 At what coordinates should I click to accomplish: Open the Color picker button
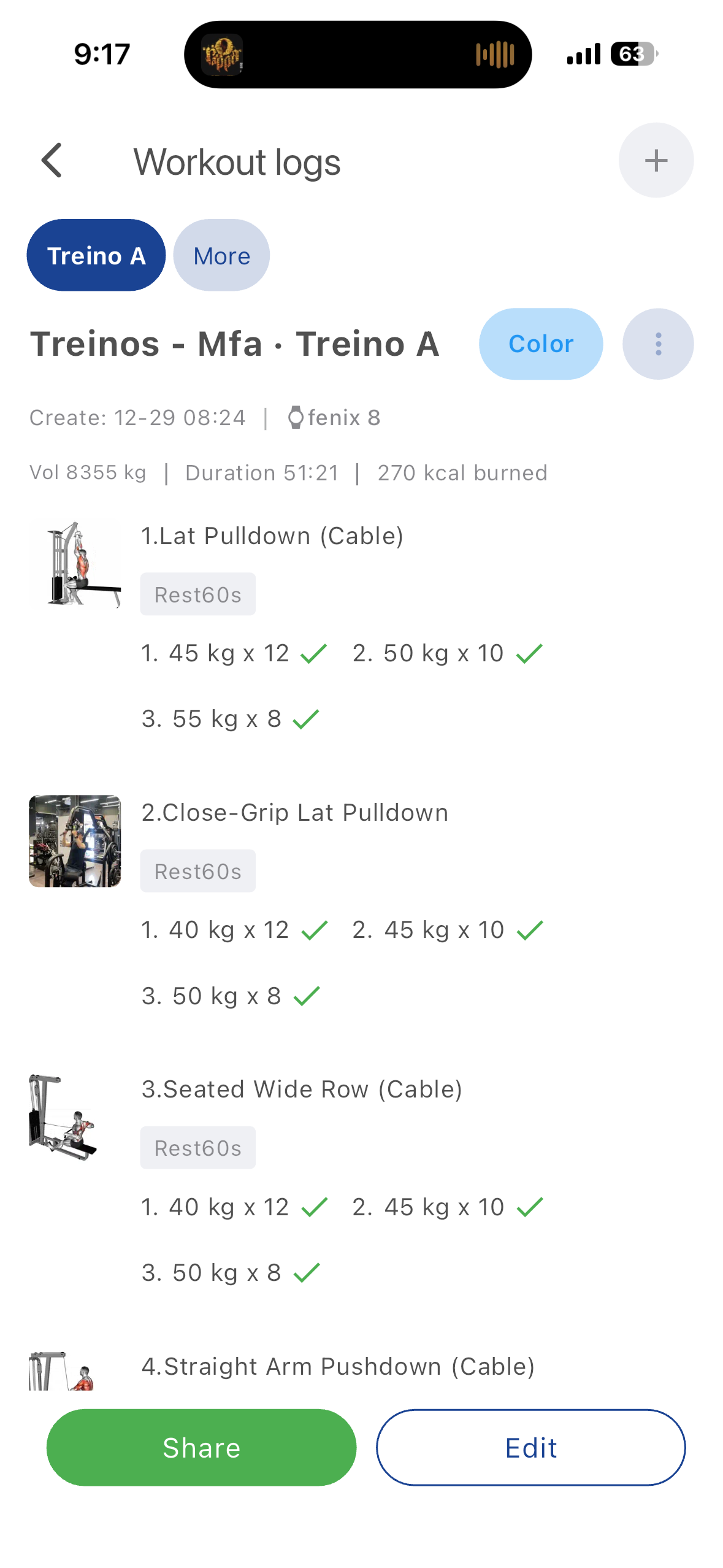point(540,344)
